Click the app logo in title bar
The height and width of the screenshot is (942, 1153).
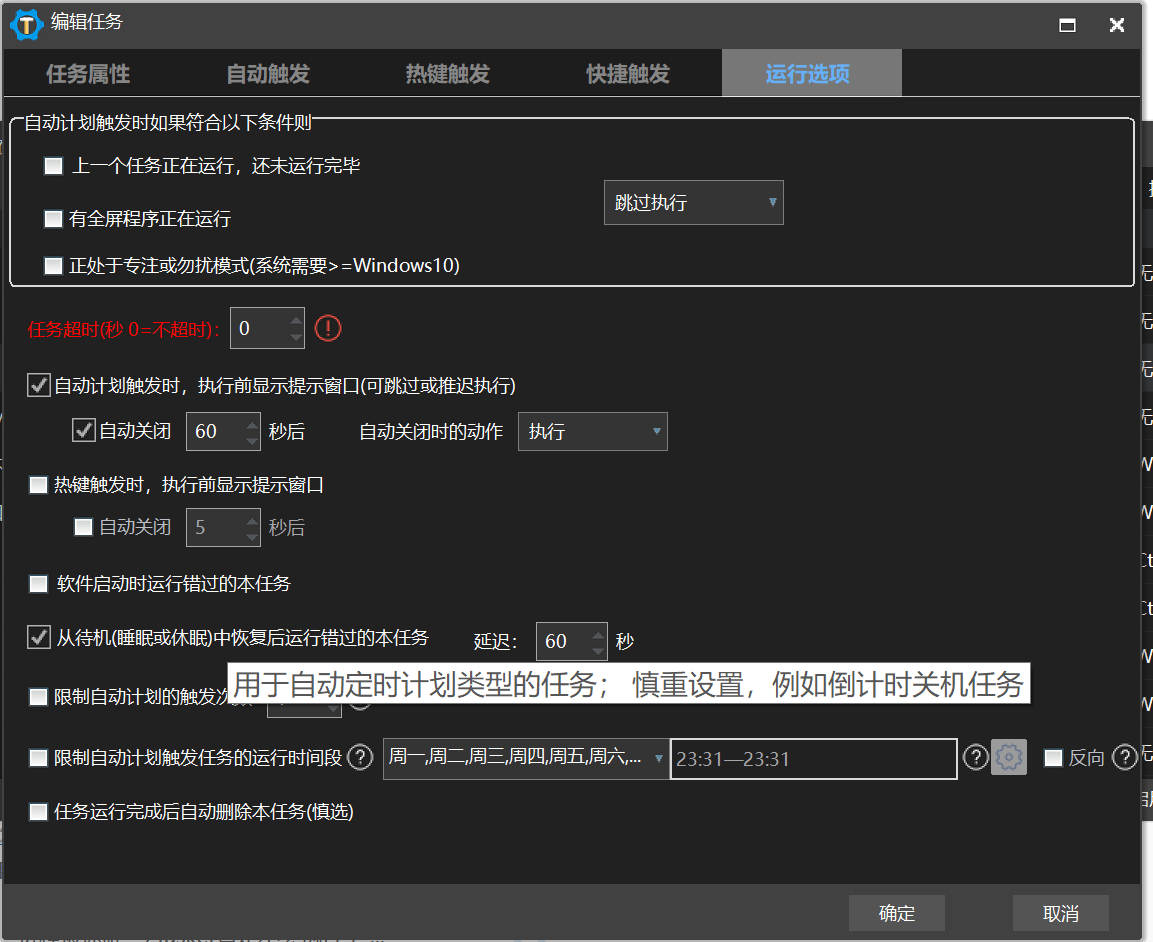(24, 25)
